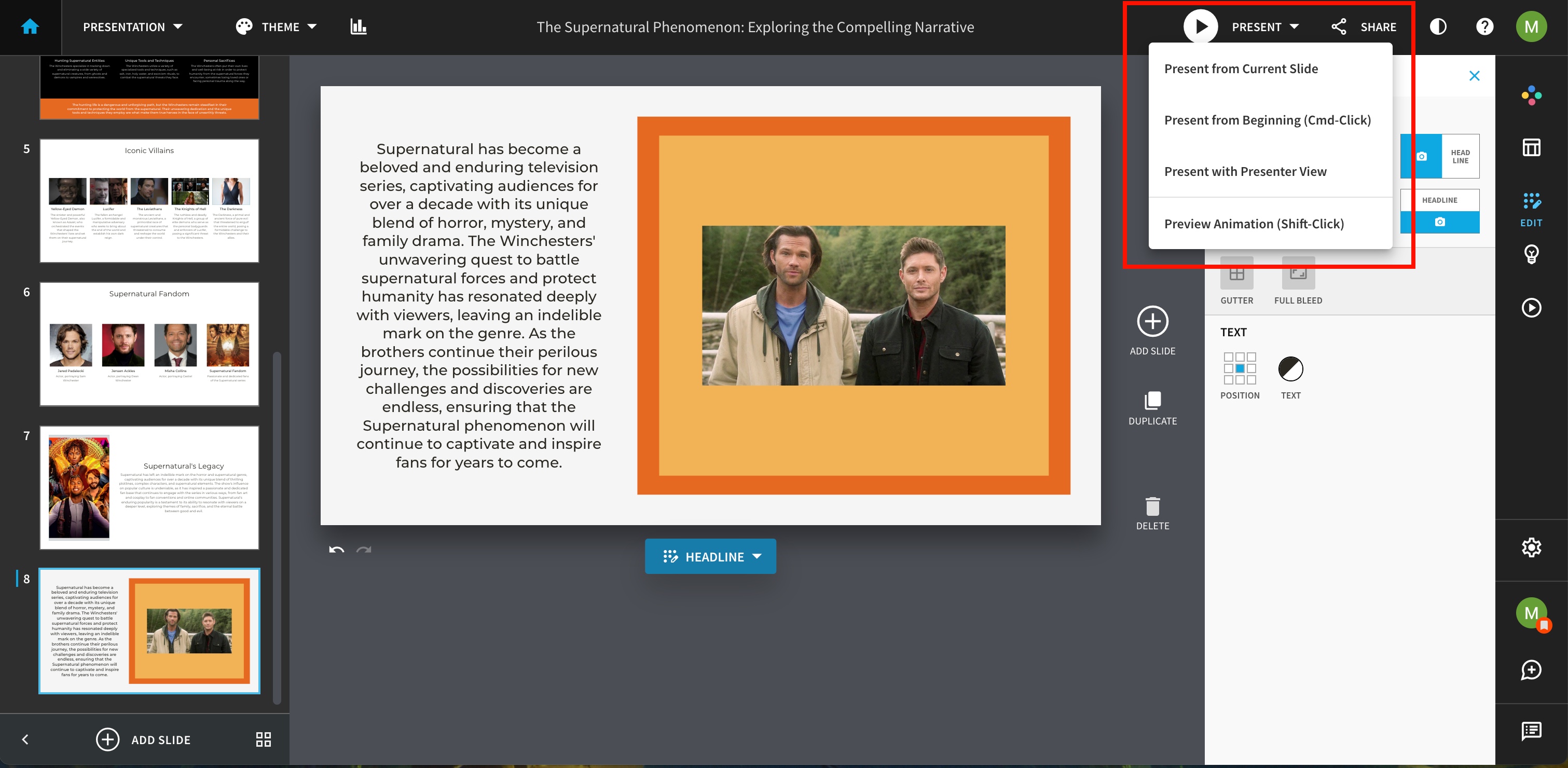Image resolution: width=1568 pixels, height=768 pixels.
Task: Open the M account avatar in the top bar
Action: click(x=1532, y=27)
